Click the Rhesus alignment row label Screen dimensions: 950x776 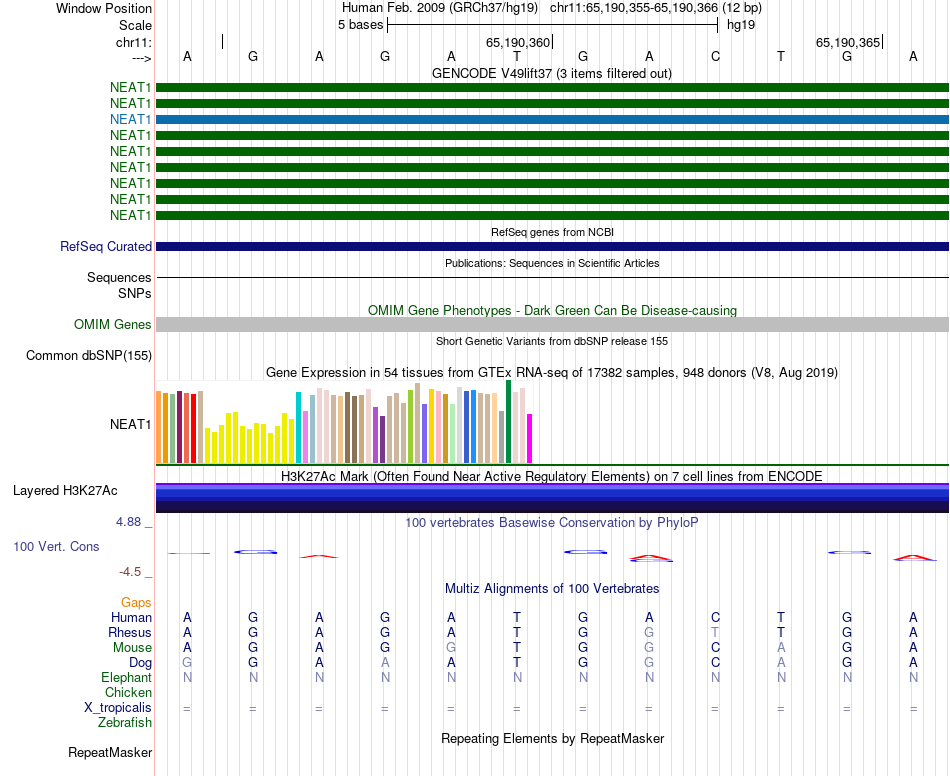click(x=130, y=632)
